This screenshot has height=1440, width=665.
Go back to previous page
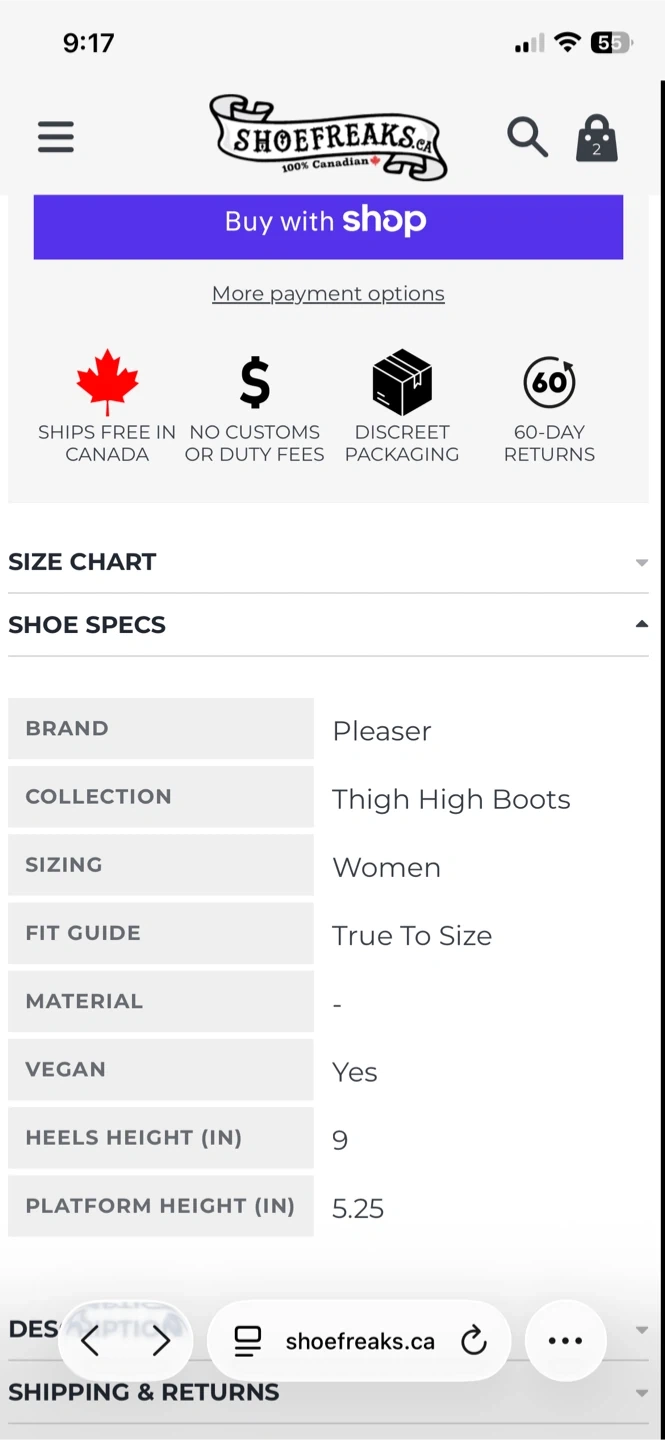click(x=90, y=1341)
